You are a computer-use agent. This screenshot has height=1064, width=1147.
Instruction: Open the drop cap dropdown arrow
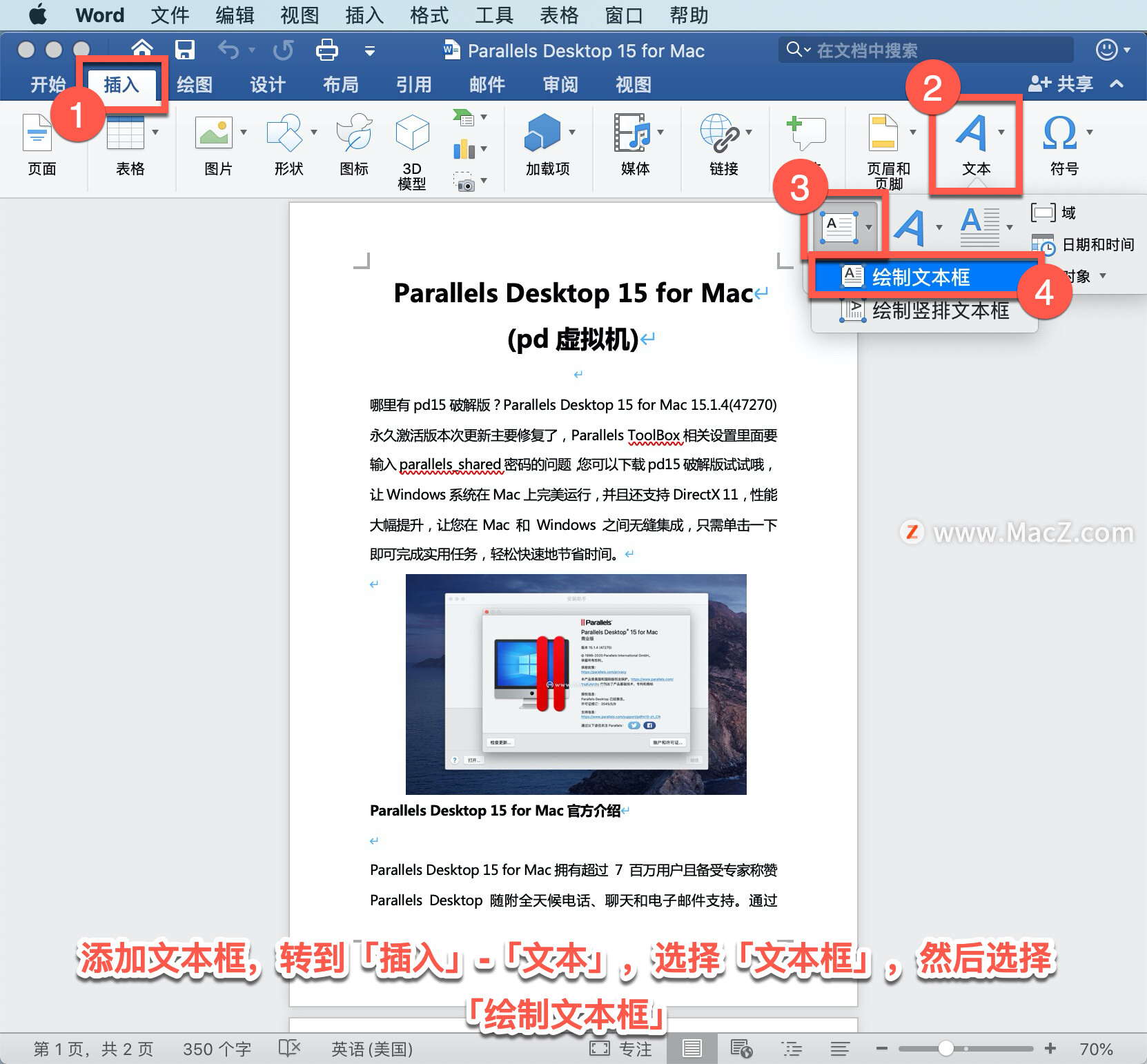point(1010,227)
